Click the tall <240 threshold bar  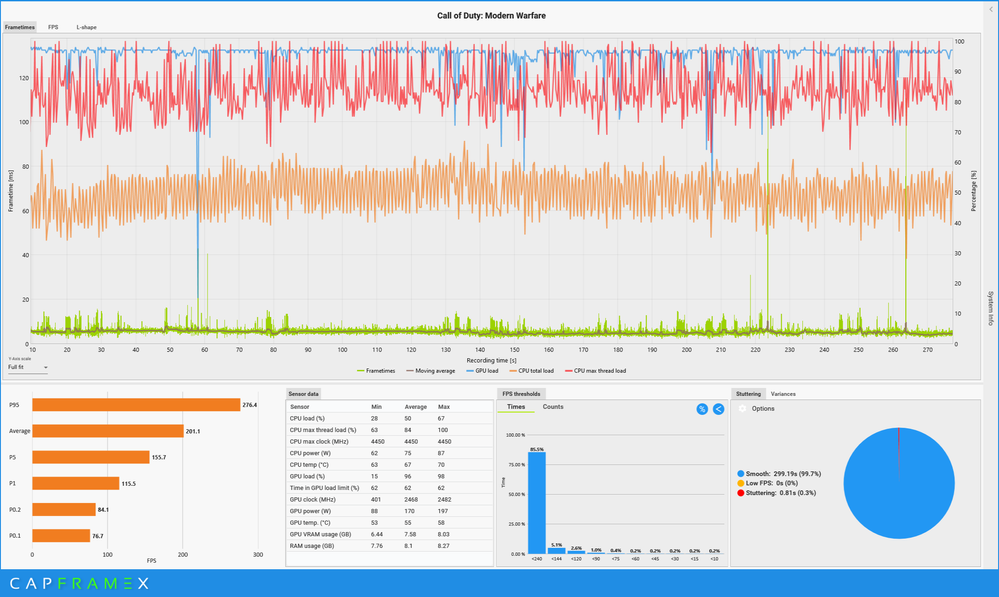click(x=537, y=503)
